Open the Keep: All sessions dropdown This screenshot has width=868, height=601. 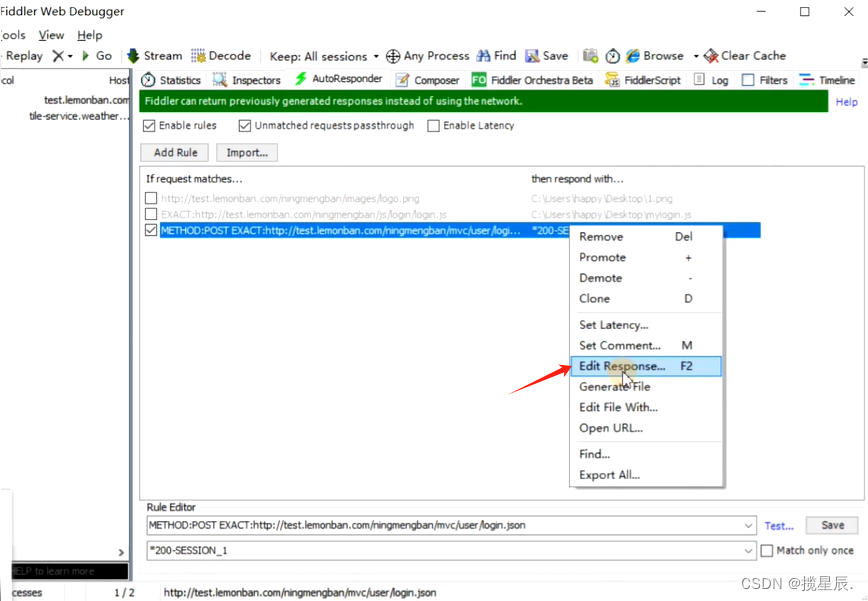coord(324,56)
